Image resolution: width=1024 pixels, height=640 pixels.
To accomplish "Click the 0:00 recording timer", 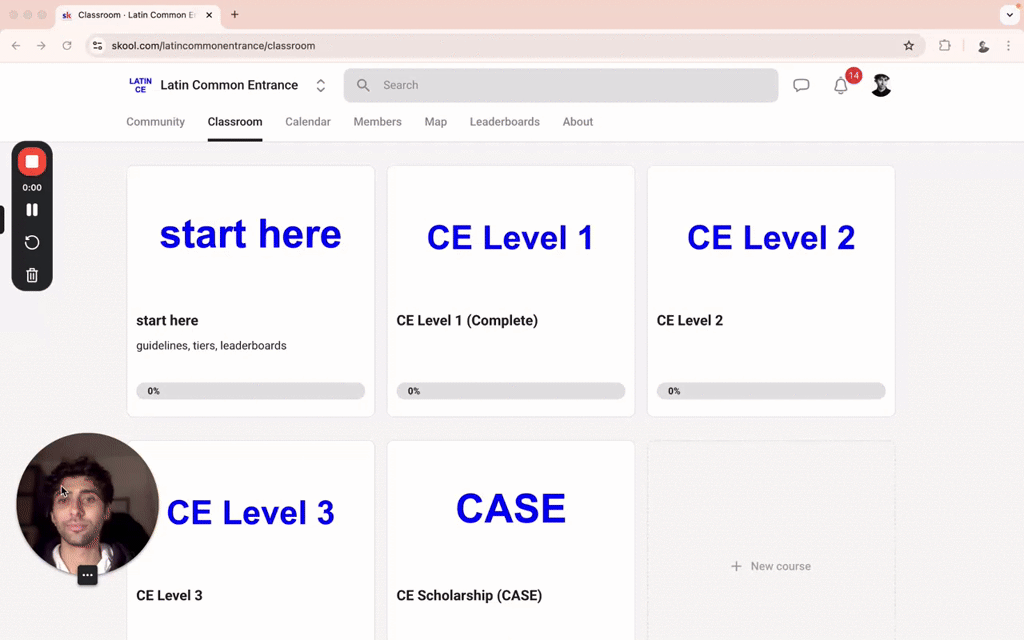I will click(32, 187).
